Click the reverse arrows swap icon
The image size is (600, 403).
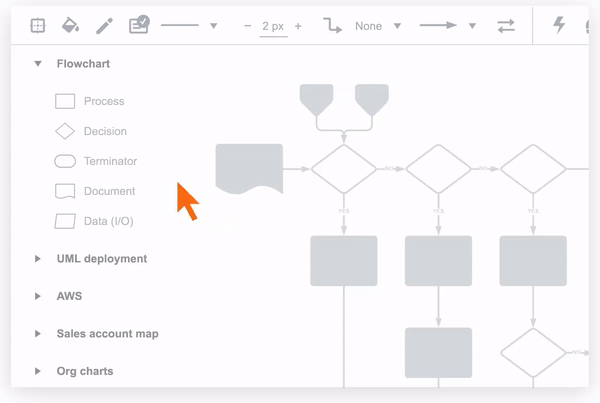click(506, 26)
